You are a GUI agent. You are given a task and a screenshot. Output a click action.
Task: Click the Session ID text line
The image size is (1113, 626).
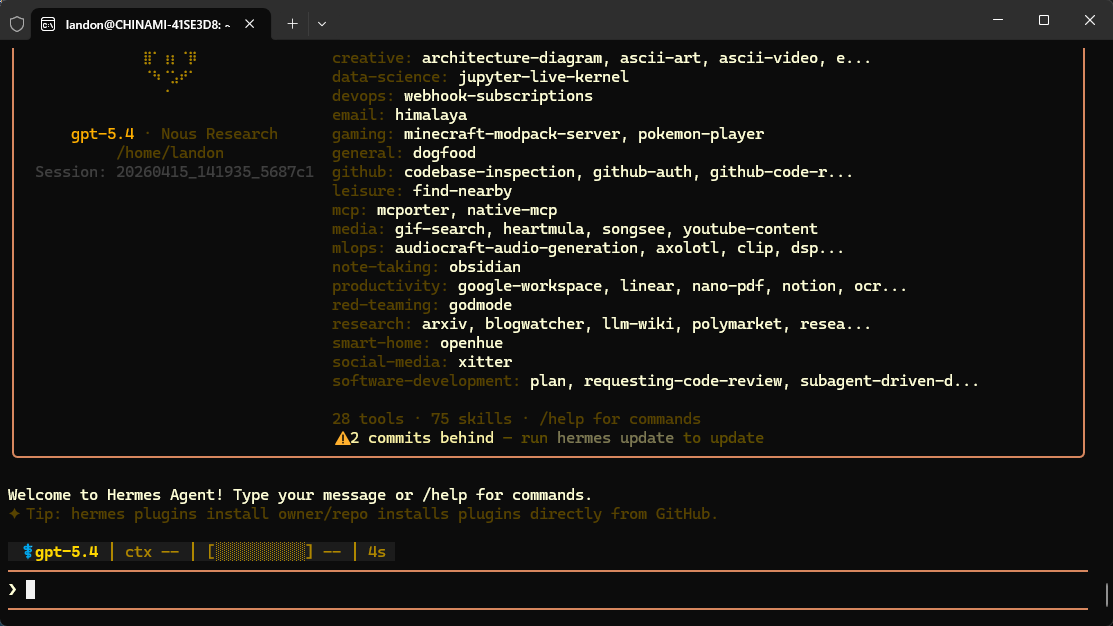[x=174, y=172]
